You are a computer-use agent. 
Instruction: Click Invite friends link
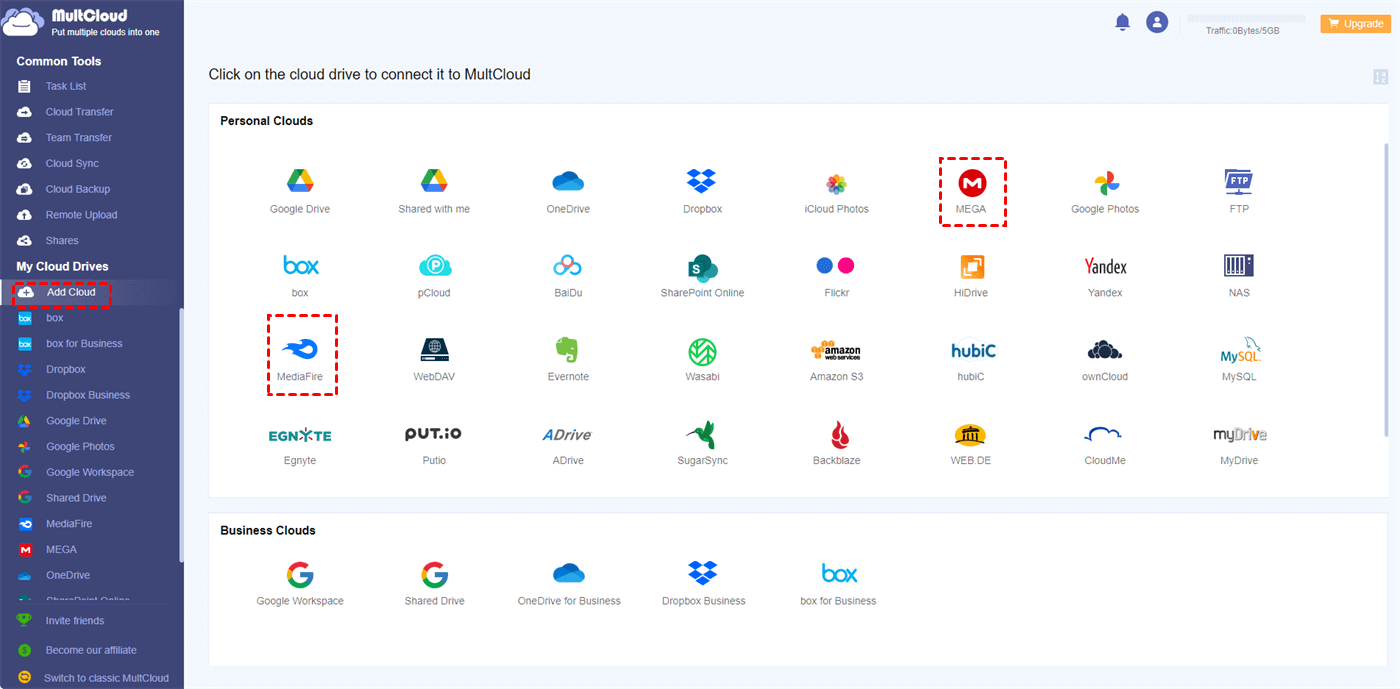point(74,621)
